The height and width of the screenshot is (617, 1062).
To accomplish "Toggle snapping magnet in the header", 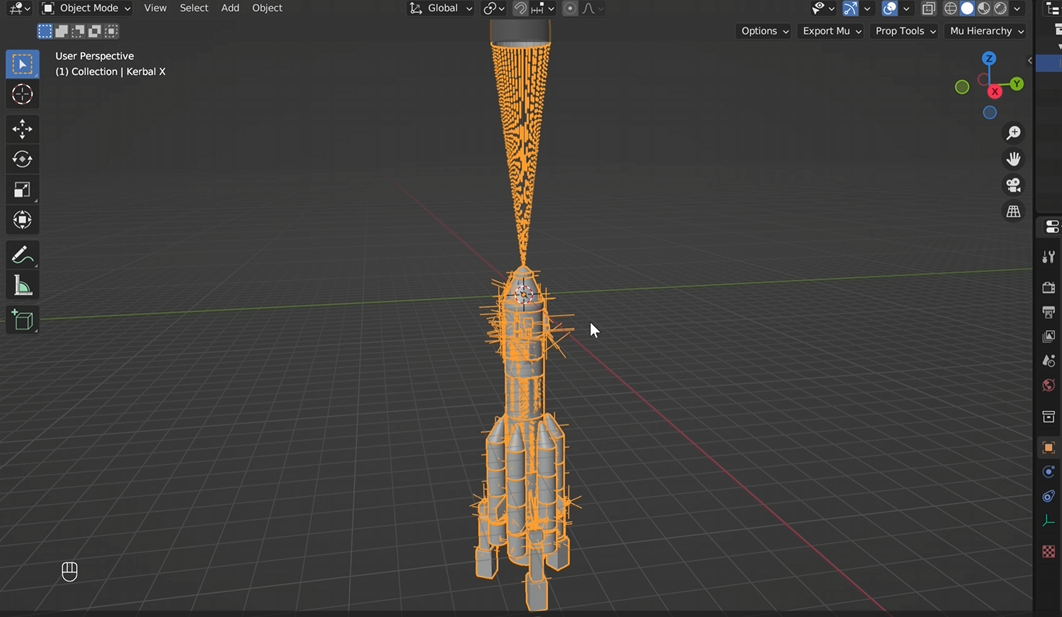I will (520, 8).
